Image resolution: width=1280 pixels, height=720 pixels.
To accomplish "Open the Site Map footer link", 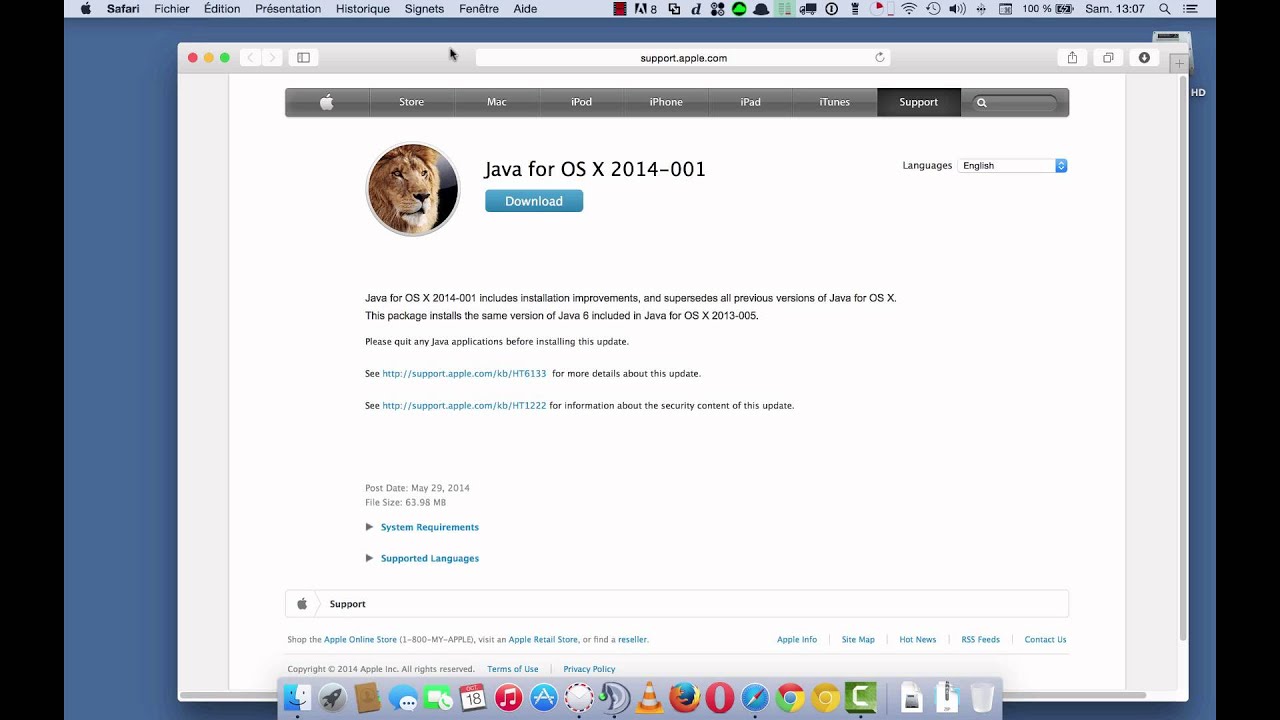I will click(858, 639).
